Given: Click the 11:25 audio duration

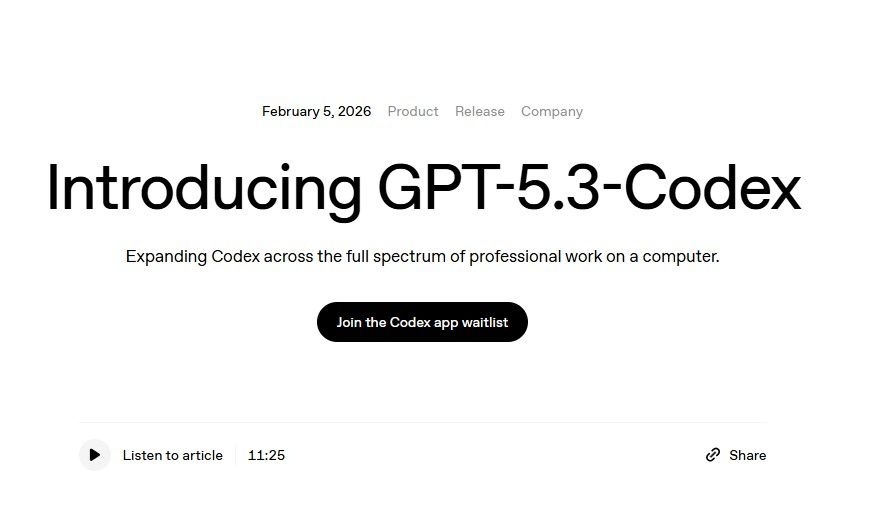Looking at the screenshot, I should point(266,455).
